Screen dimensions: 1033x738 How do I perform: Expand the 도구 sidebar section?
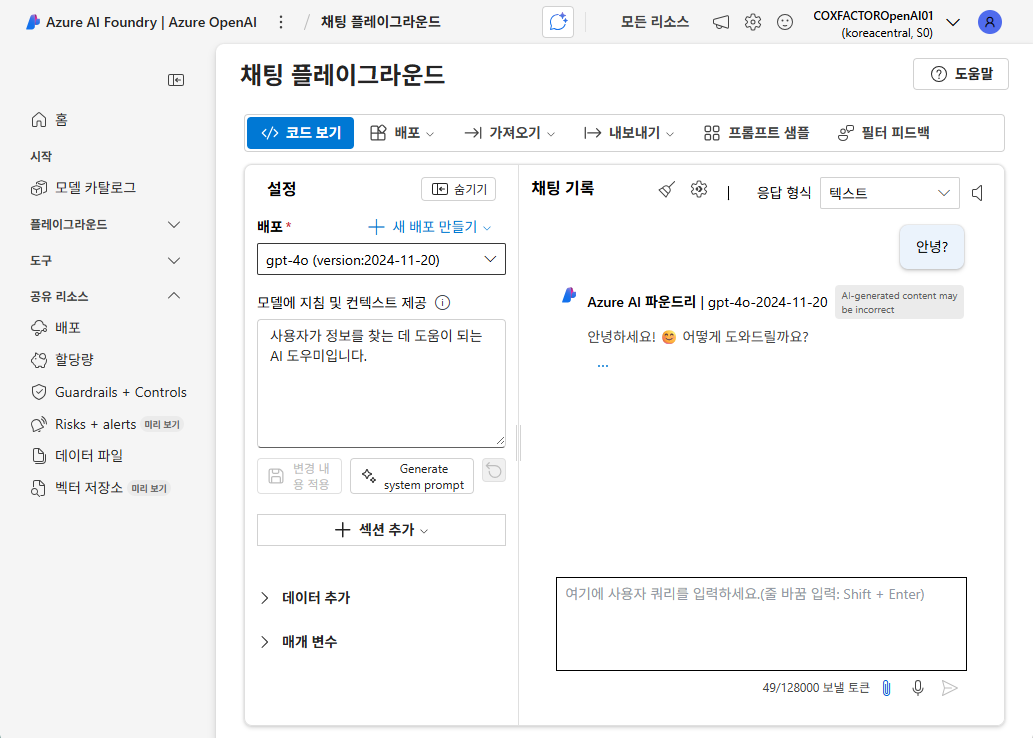pos(105,260)
